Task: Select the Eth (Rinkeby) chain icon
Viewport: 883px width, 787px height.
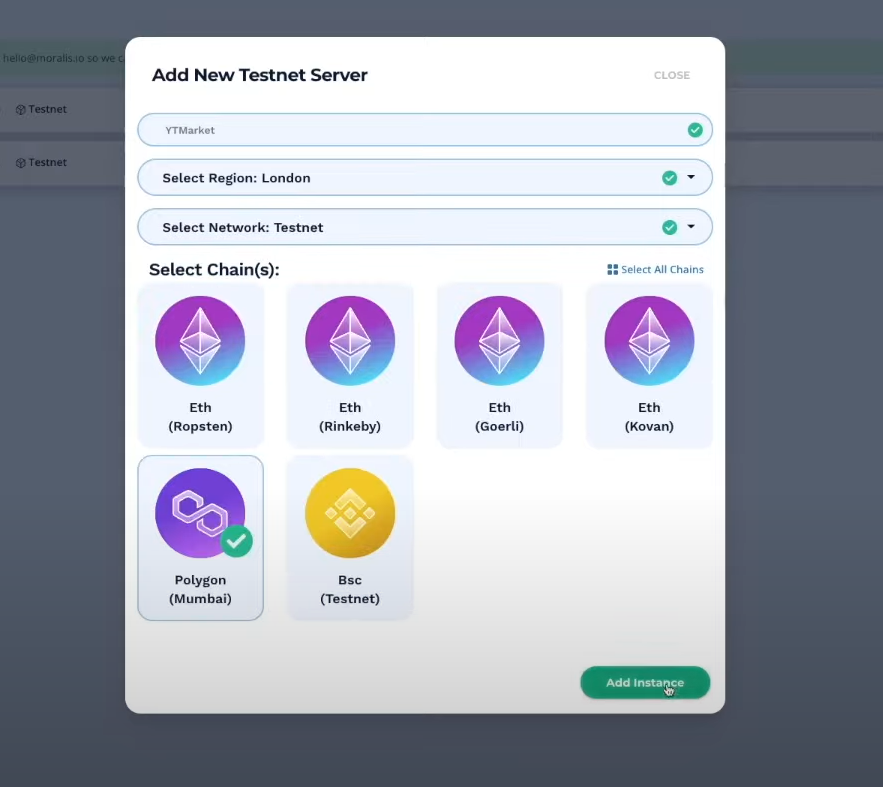Action: [x=350, y=341]
